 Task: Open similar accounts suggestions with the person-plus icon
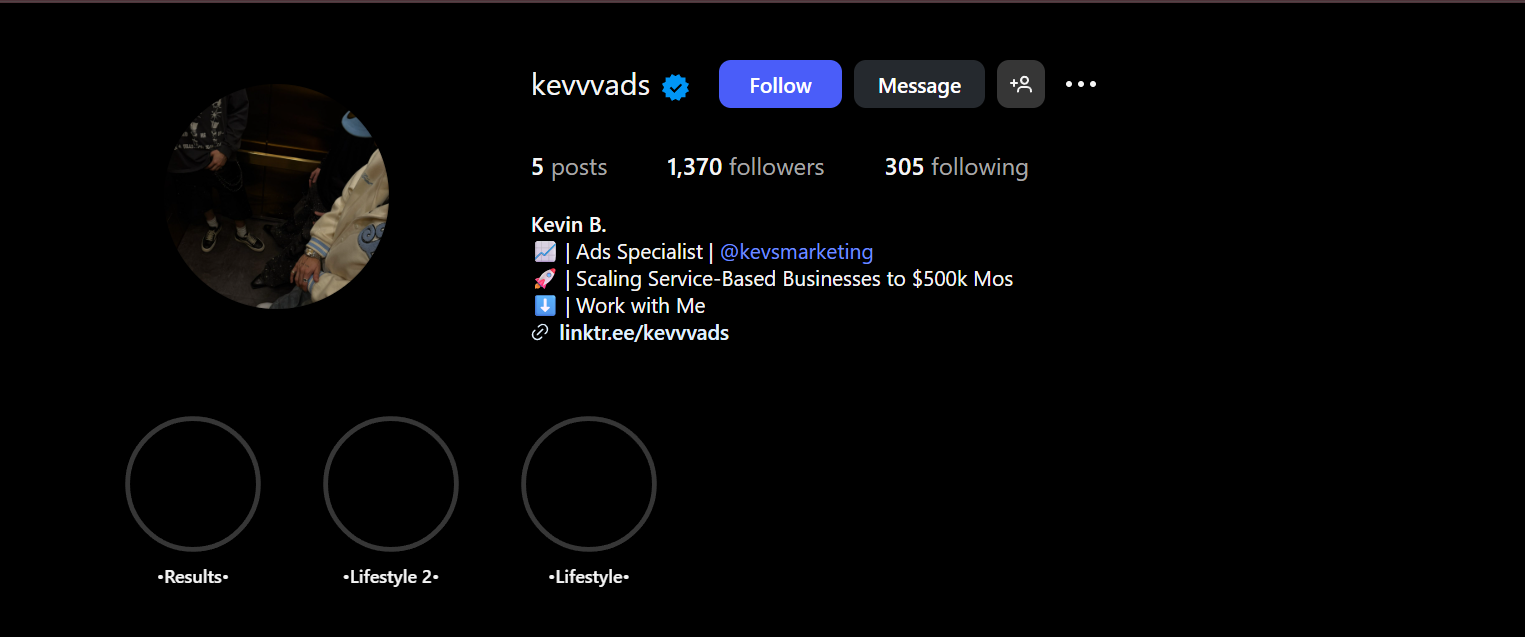(1020, 84)
